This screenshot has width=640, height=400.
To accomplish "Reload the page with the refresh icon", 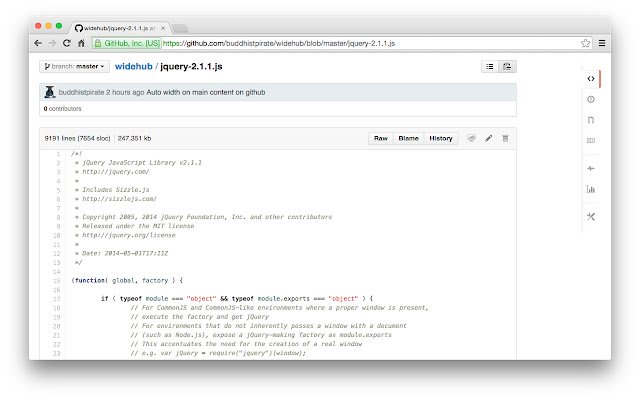I will pos(67,43).
